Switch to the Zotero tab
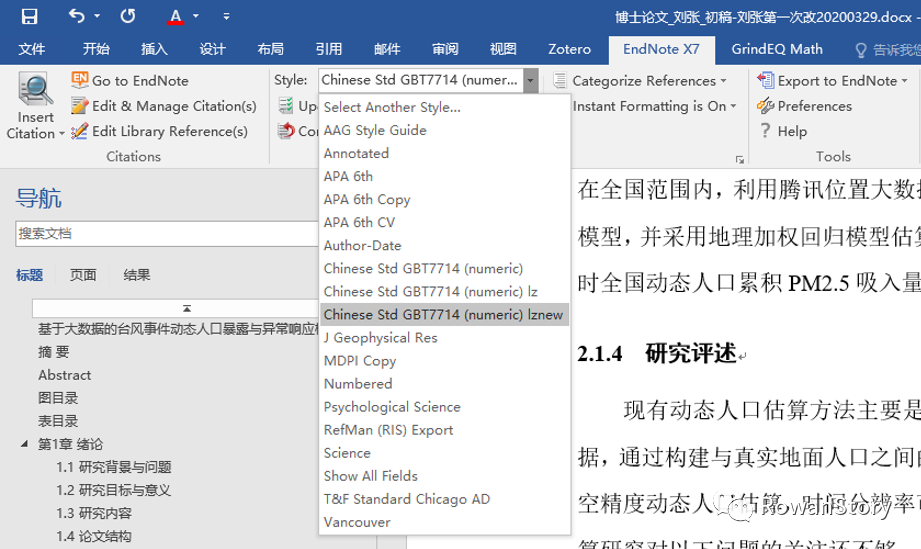Screen dimensions: 921x549 569,49
